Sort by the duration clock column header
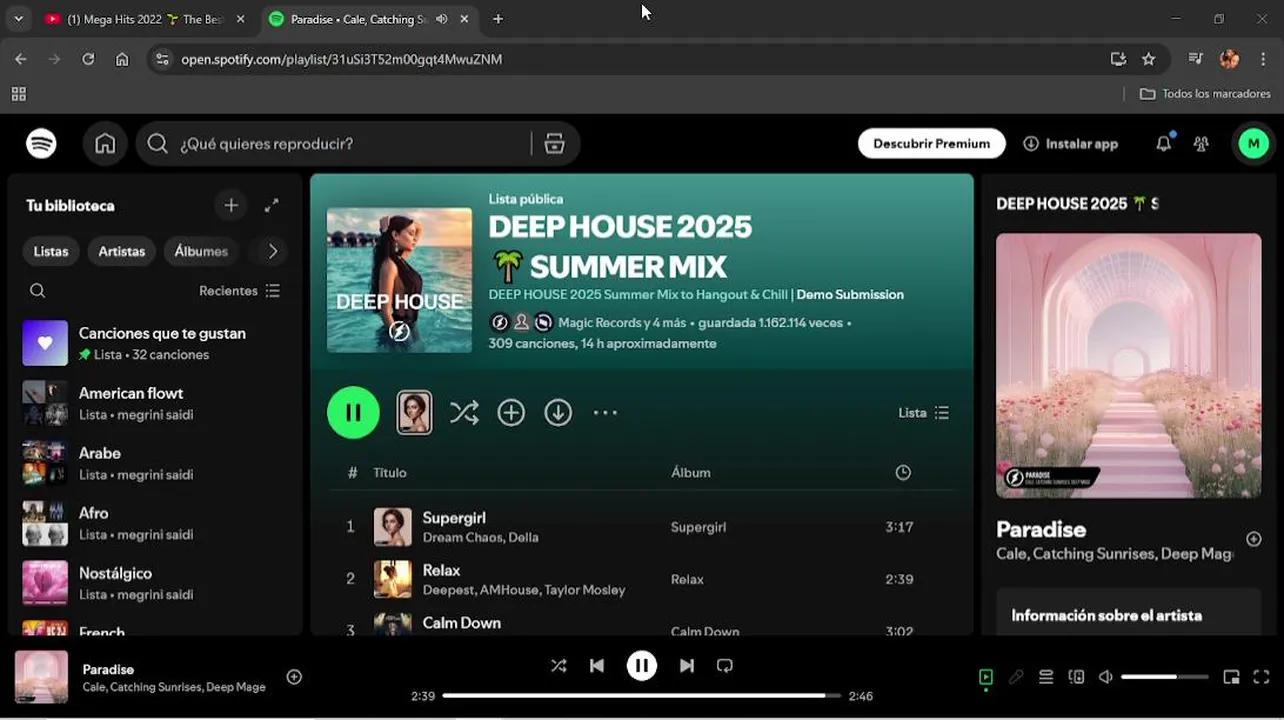1284x720 pixels. click(903, 472)
